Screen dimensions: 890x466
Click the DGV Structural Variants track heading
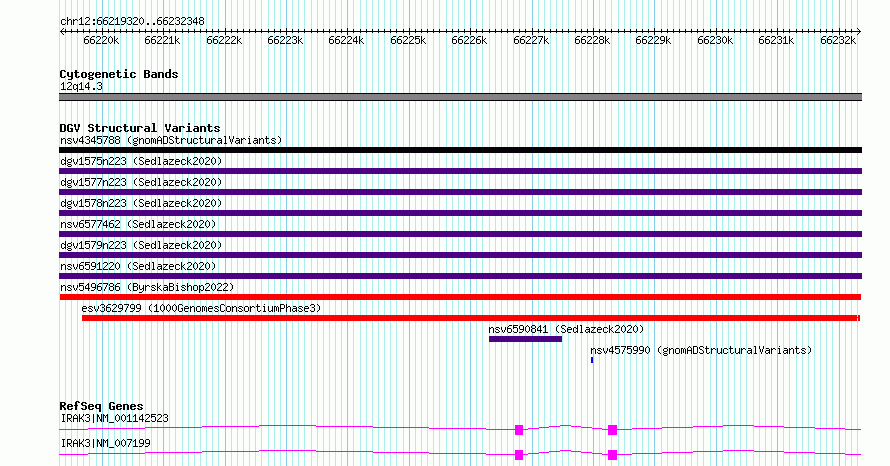(140, 128)
